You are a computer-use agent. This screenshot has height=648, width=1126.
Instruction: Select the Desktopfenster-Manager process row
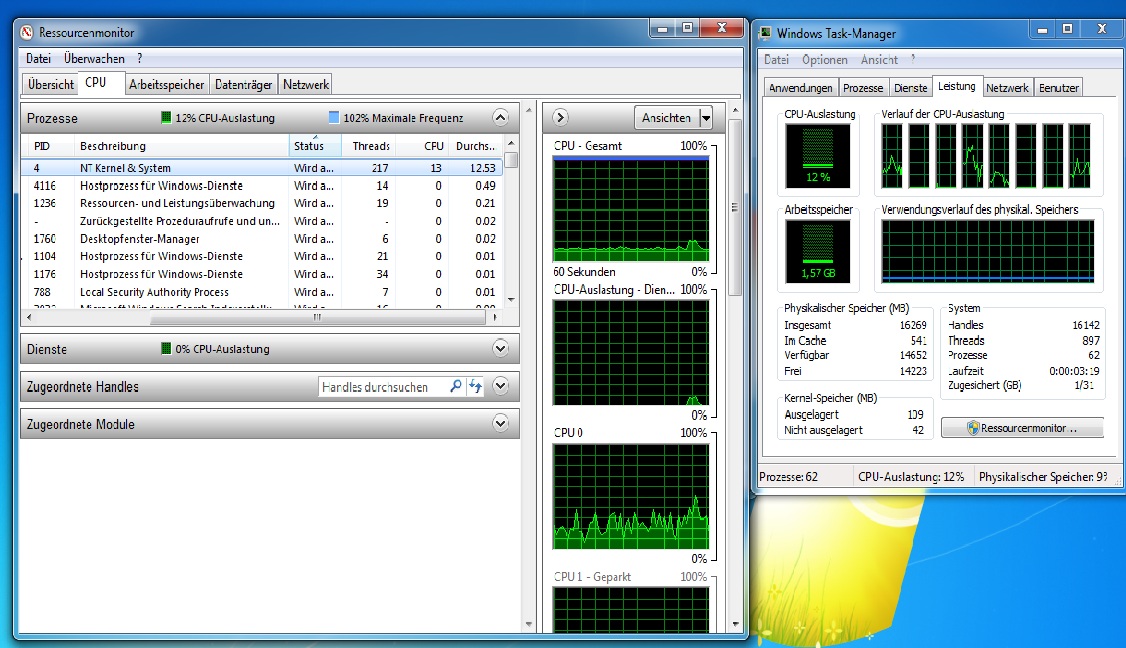coord(262,239)
